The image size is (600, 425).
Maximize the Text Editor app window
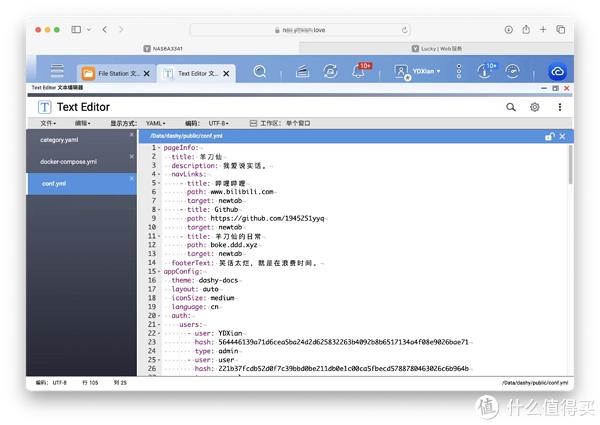(555, 88)
